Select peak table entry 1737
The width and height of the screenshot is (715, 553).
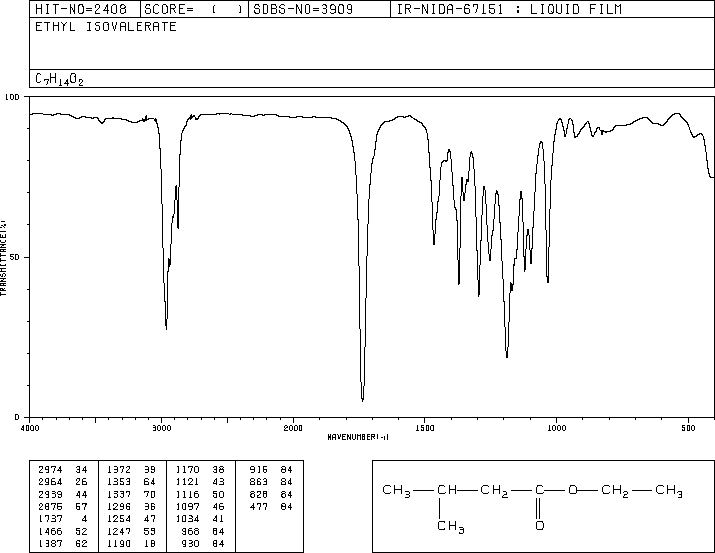(51, 519)
